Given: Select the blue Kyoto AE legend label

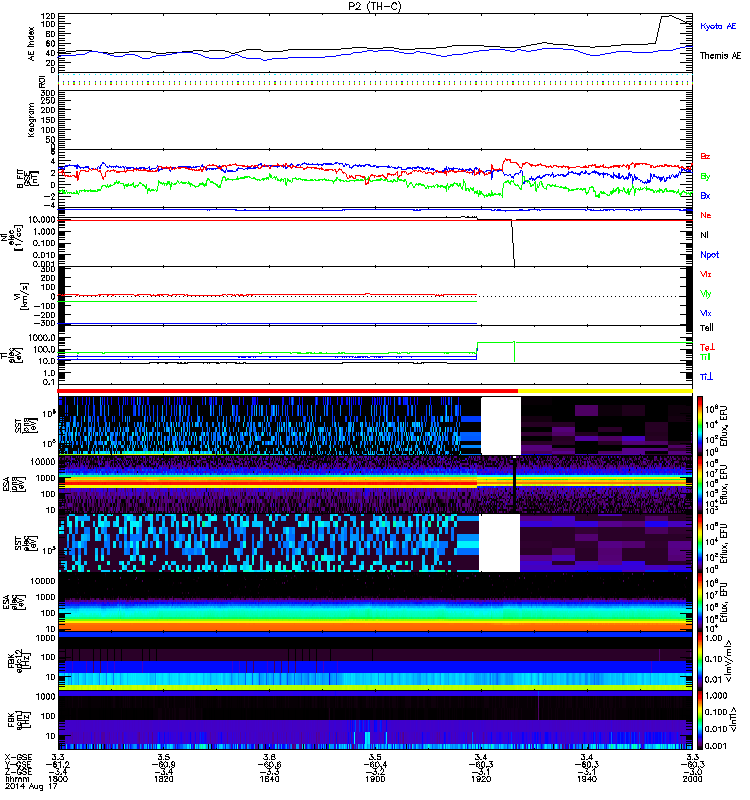Looking at the screenshot, I should point(718,26).
